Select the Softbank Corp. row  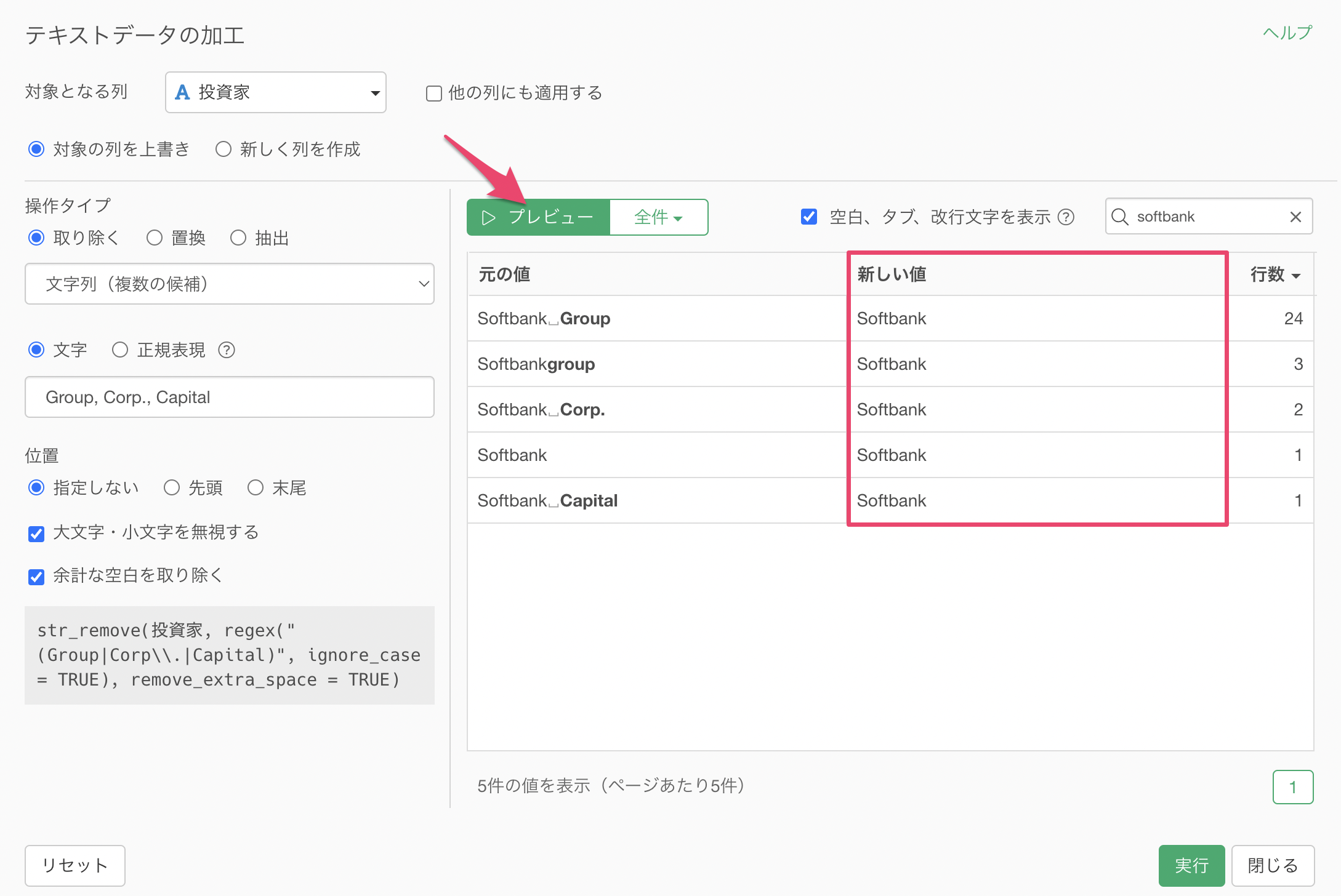pos(890,410)
